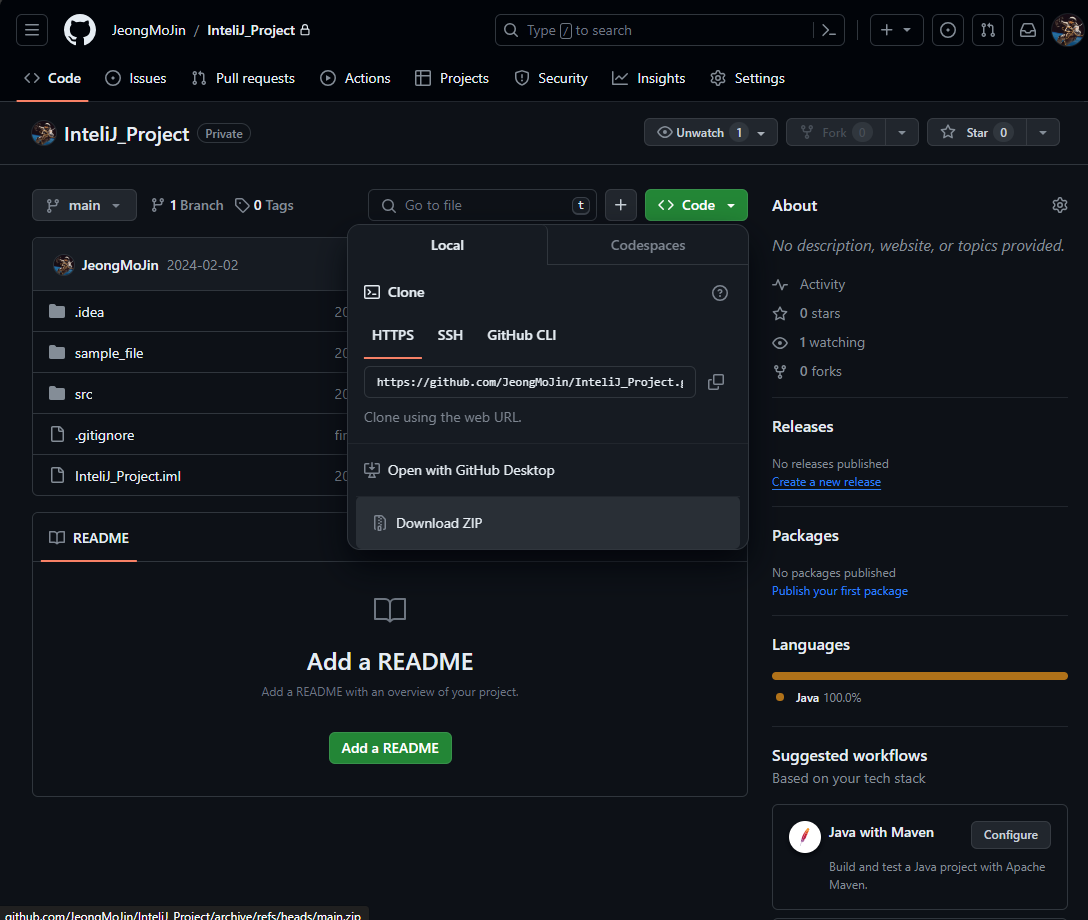Focus the Go to file search field

(482, 205)
